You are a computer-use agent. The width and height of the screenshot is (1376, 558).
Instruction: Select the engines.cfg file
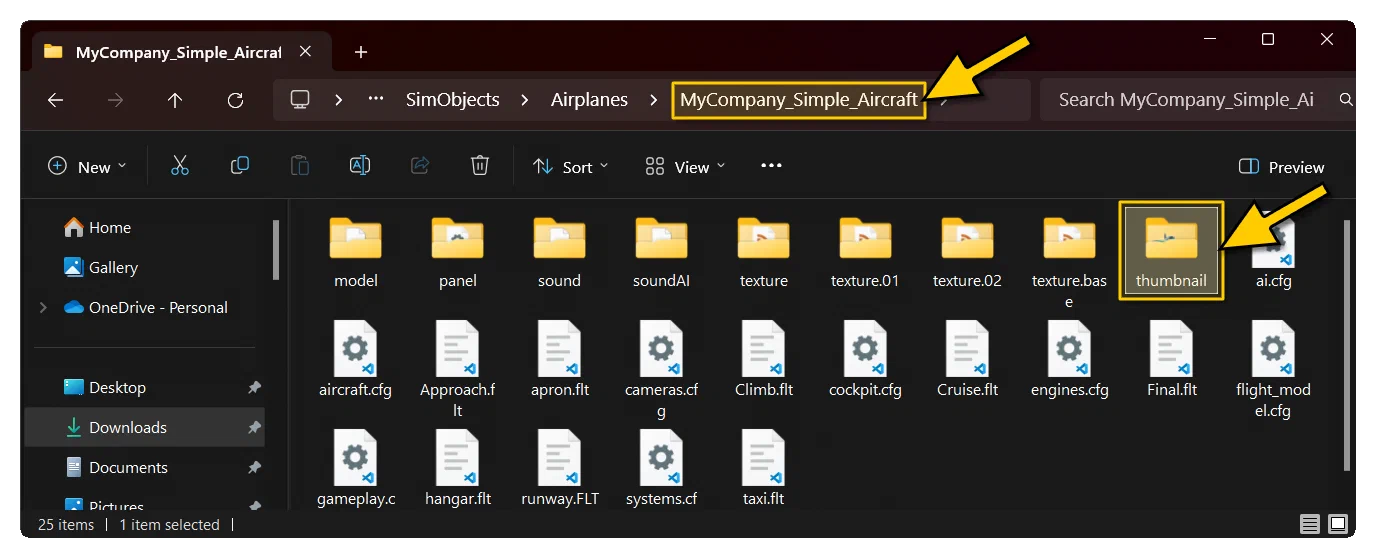click(x=1069, y=360)
